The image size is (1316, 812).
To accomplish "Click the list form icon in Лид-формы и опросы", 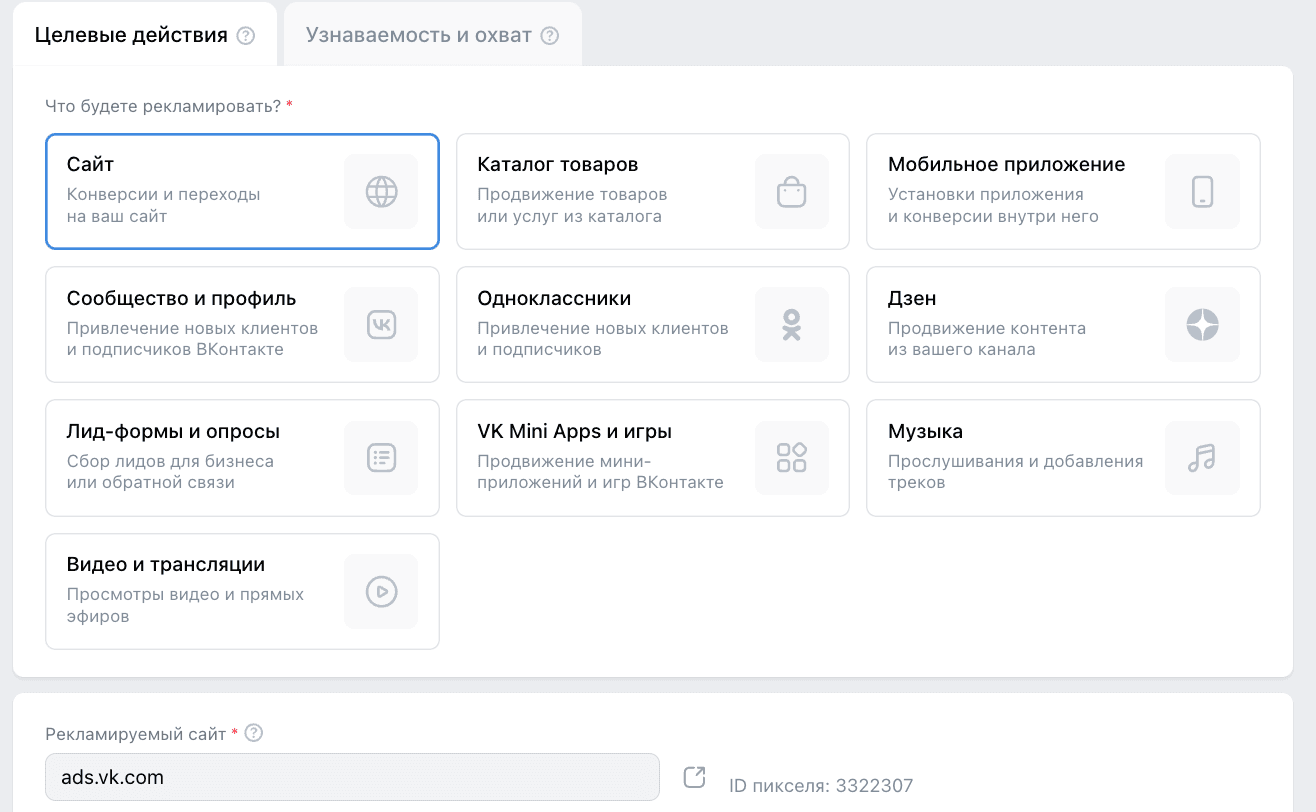I will 381,458.
